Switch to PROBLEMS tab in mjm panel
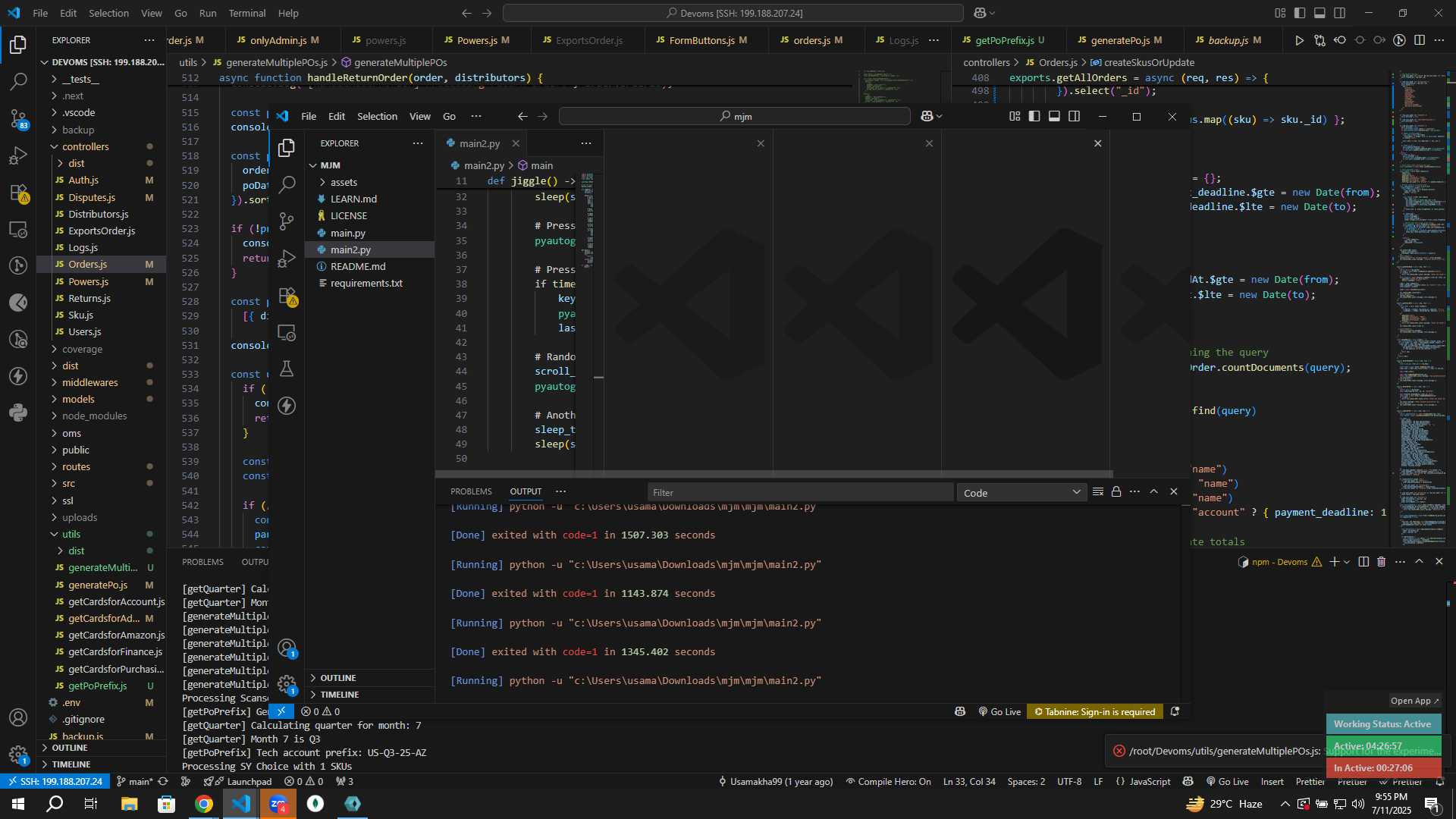 point(471,491)
